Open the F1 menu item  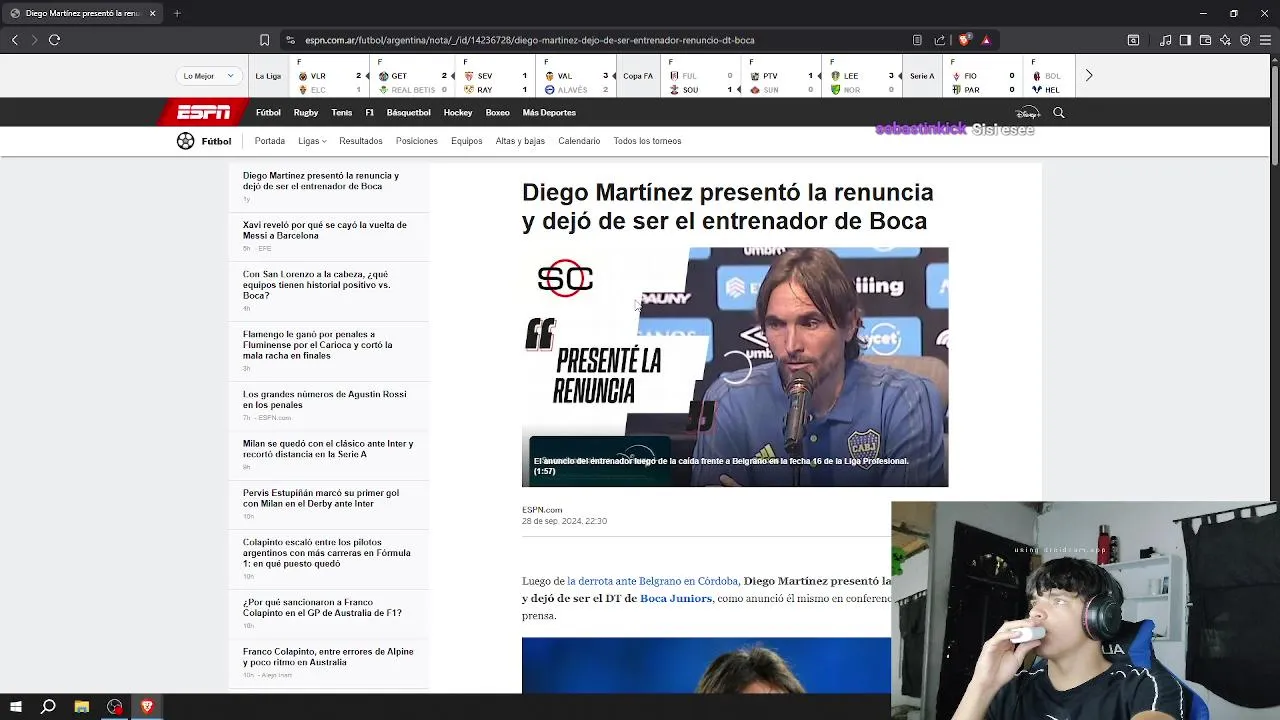click(370, 113)
